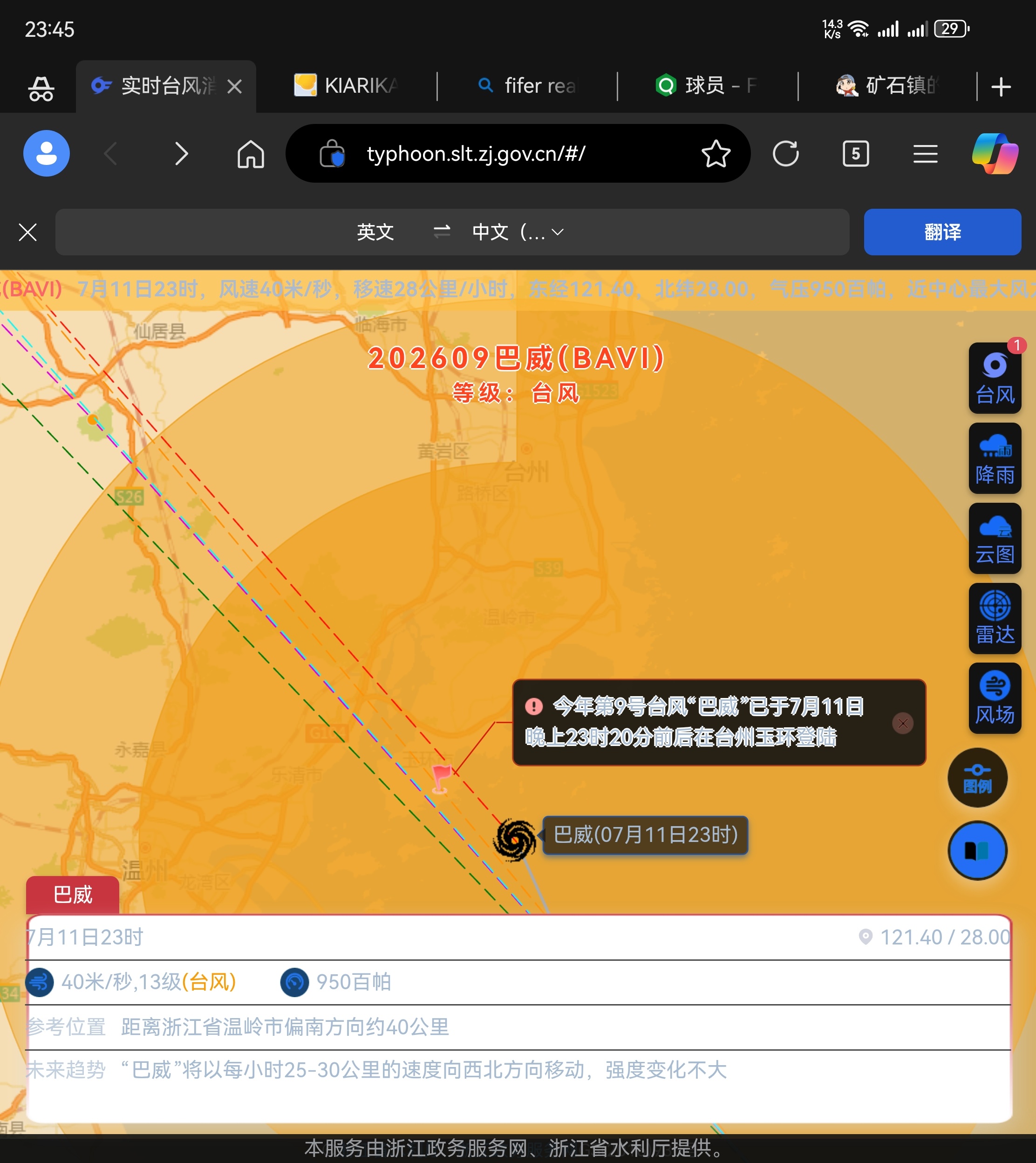
Task: Click the wind speed icon in panel
Action: pyautogui.click(x=40, y=982)
